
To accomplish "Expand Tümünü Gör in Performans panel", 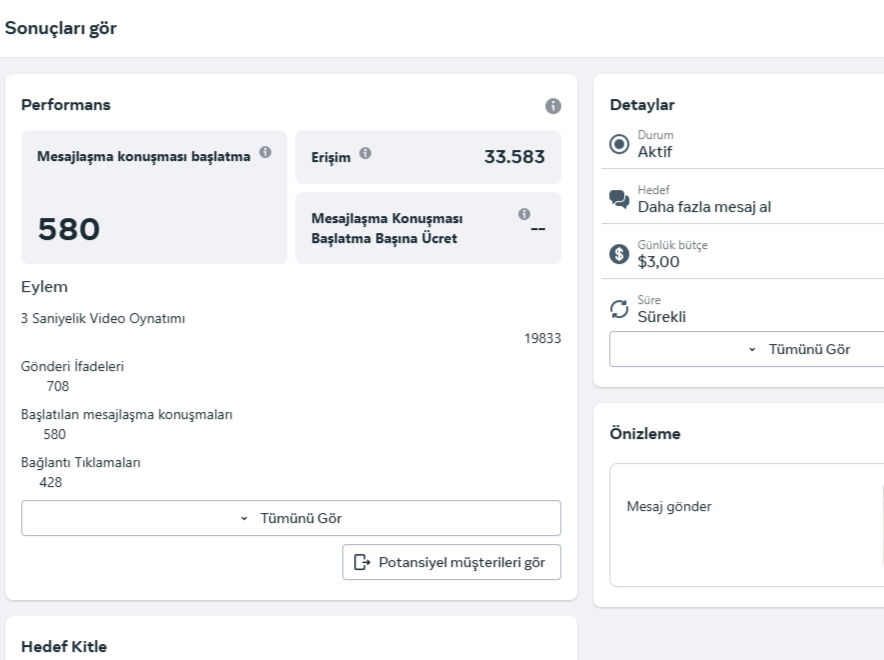I will (291, 518).
